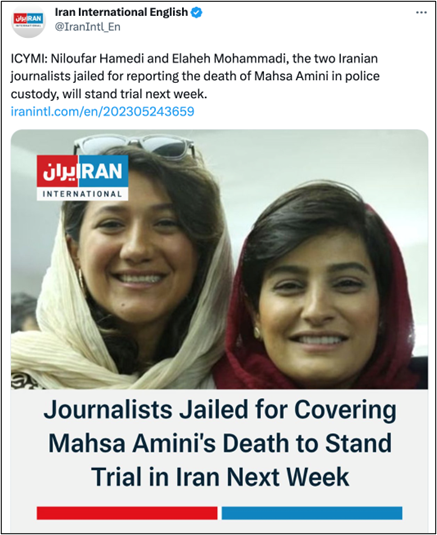Click the red bar below the headline
Screen dimensions: 437x535
pos(127,513)
